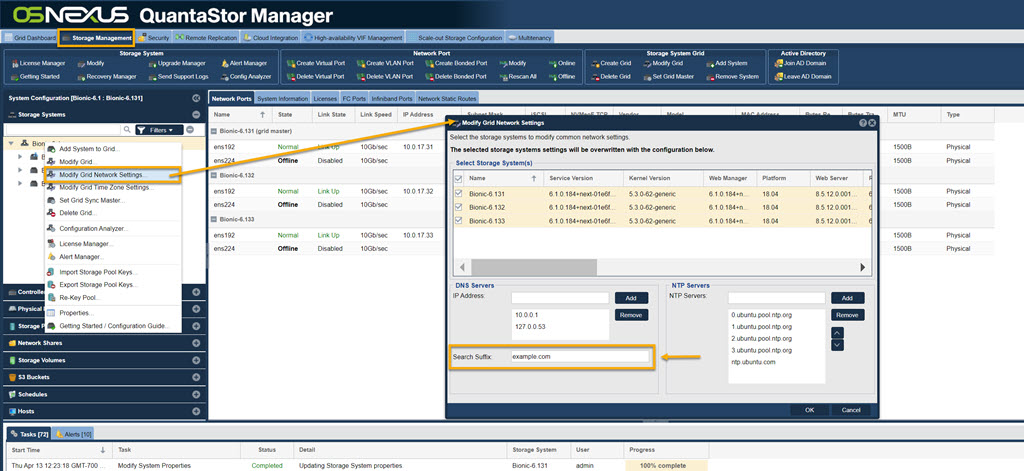Click Add button for DNS Servers

(632, 298)
